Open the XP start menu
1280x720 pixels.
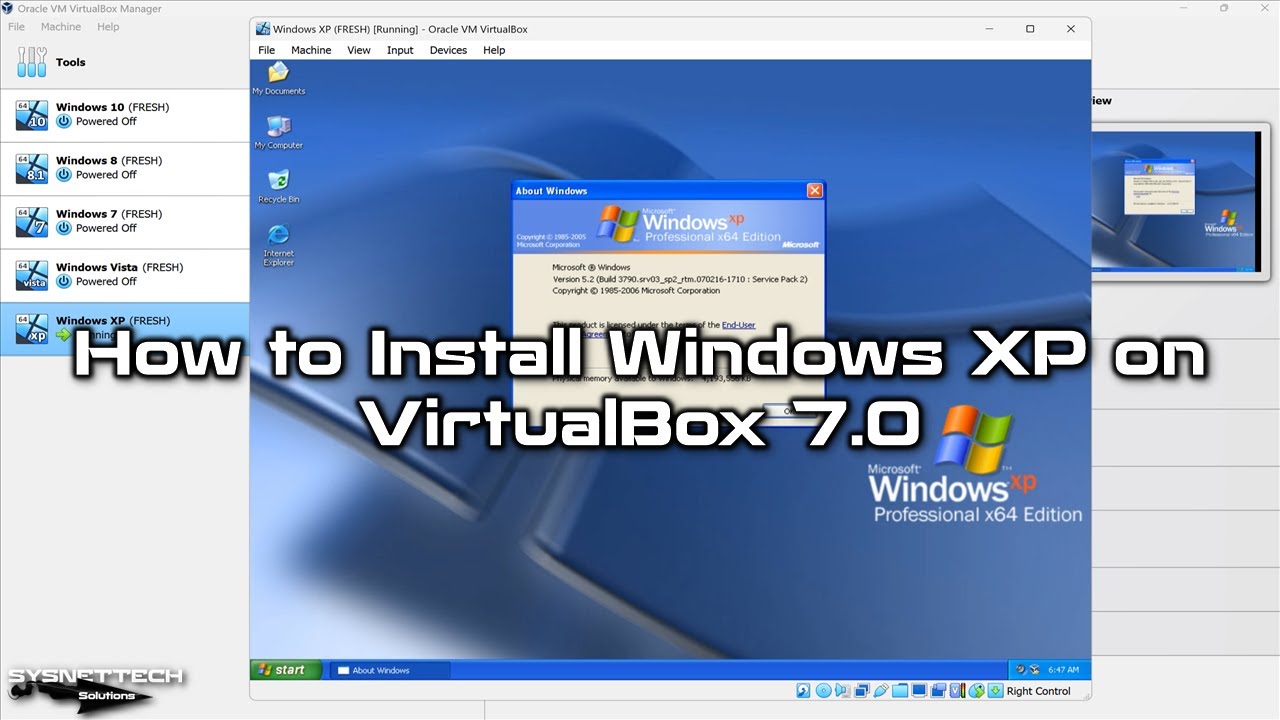286,670
